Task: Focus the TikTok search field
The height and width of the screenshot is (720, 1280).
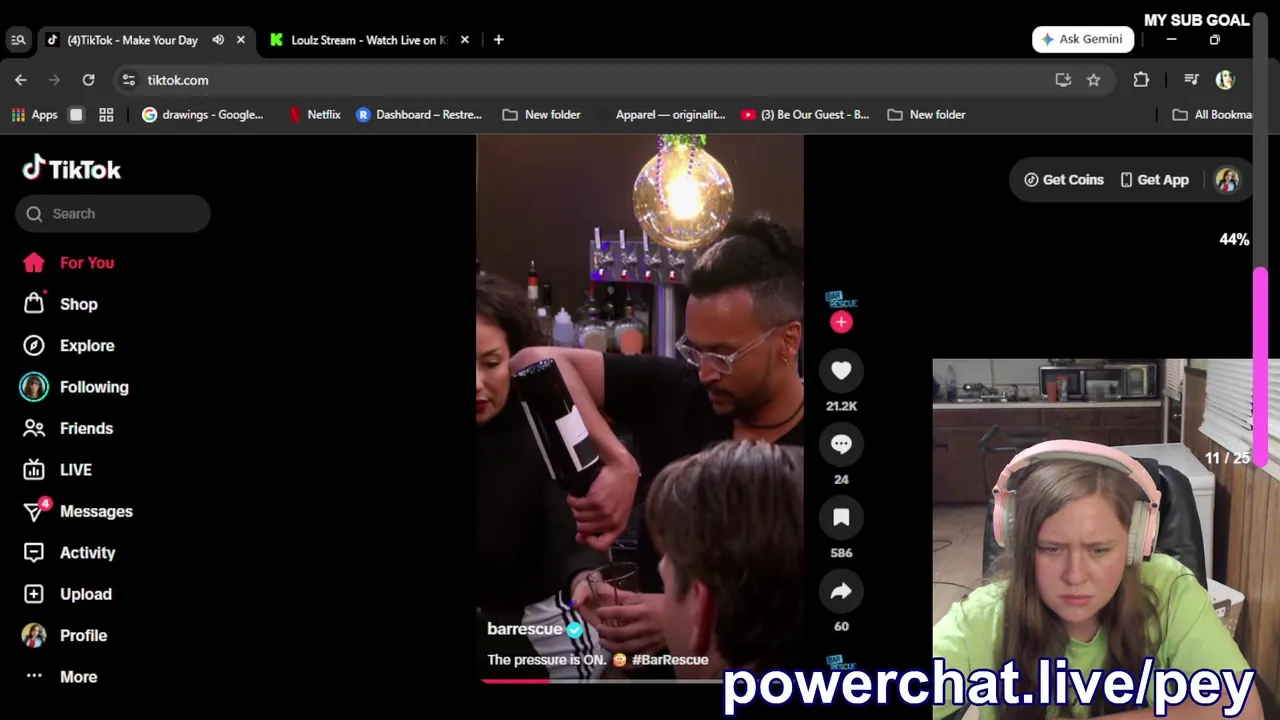Action: 113,213
